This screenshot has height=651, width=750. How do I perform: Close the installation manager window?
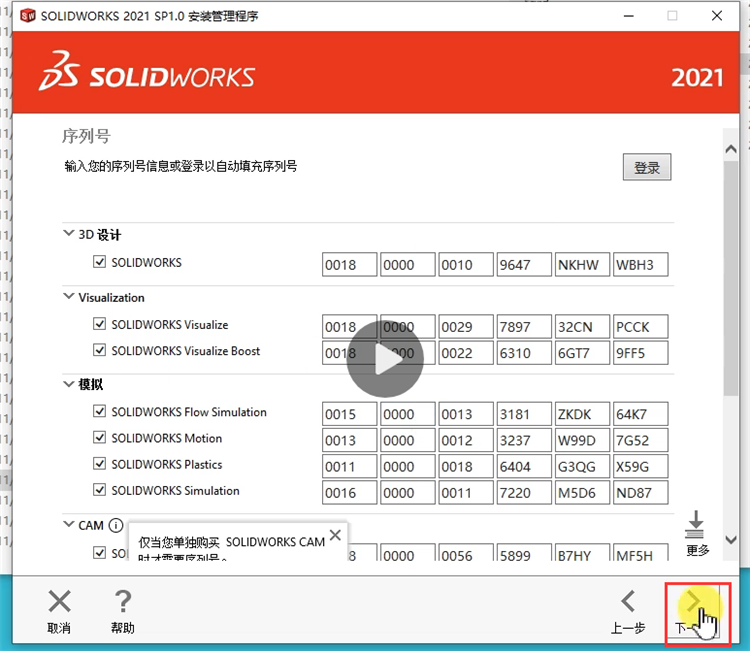pos(717,16)
